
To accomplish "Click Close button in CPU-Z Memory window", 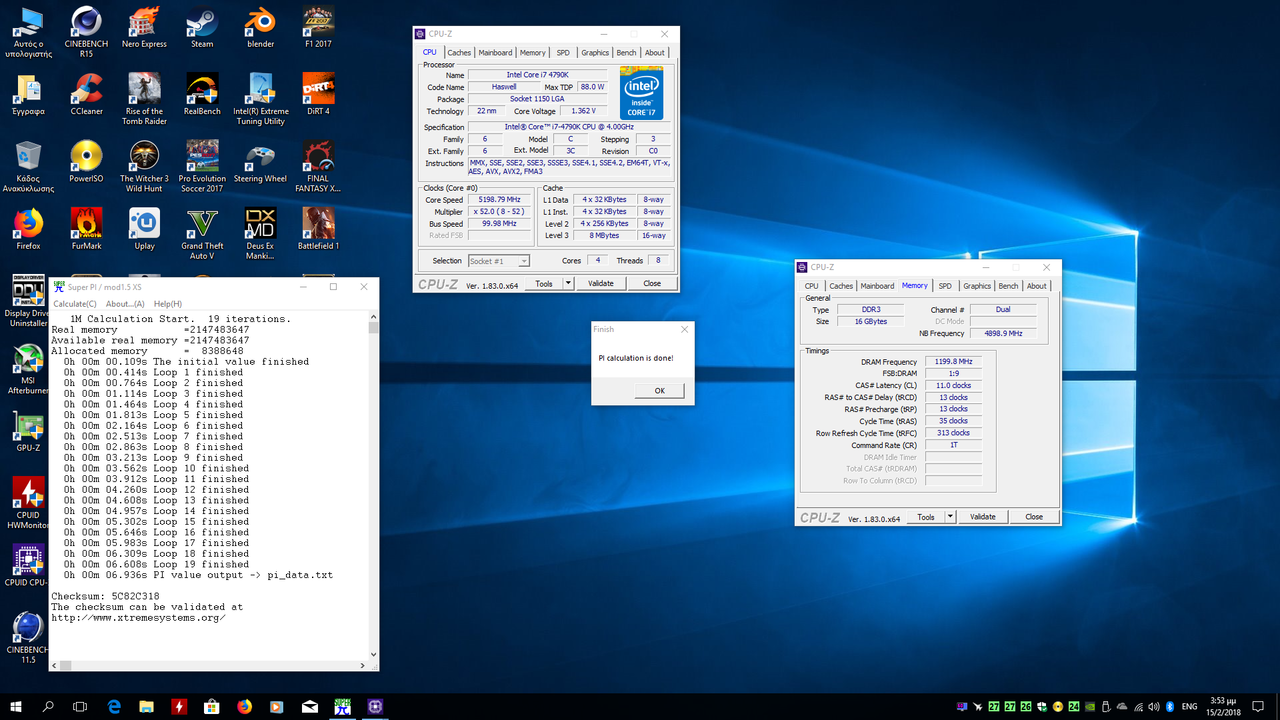I will [1034, 517].
